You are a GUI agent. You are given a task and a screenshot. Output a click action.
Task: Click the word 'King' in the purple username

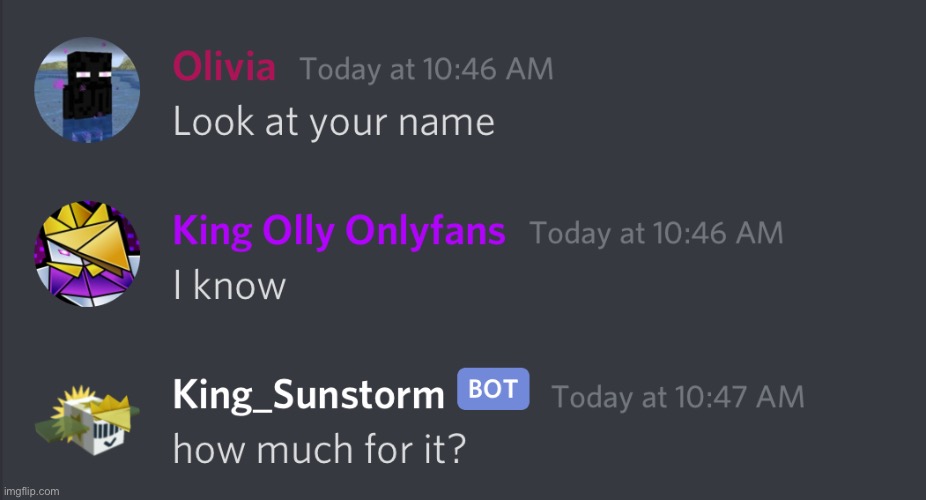pos(213,233)
